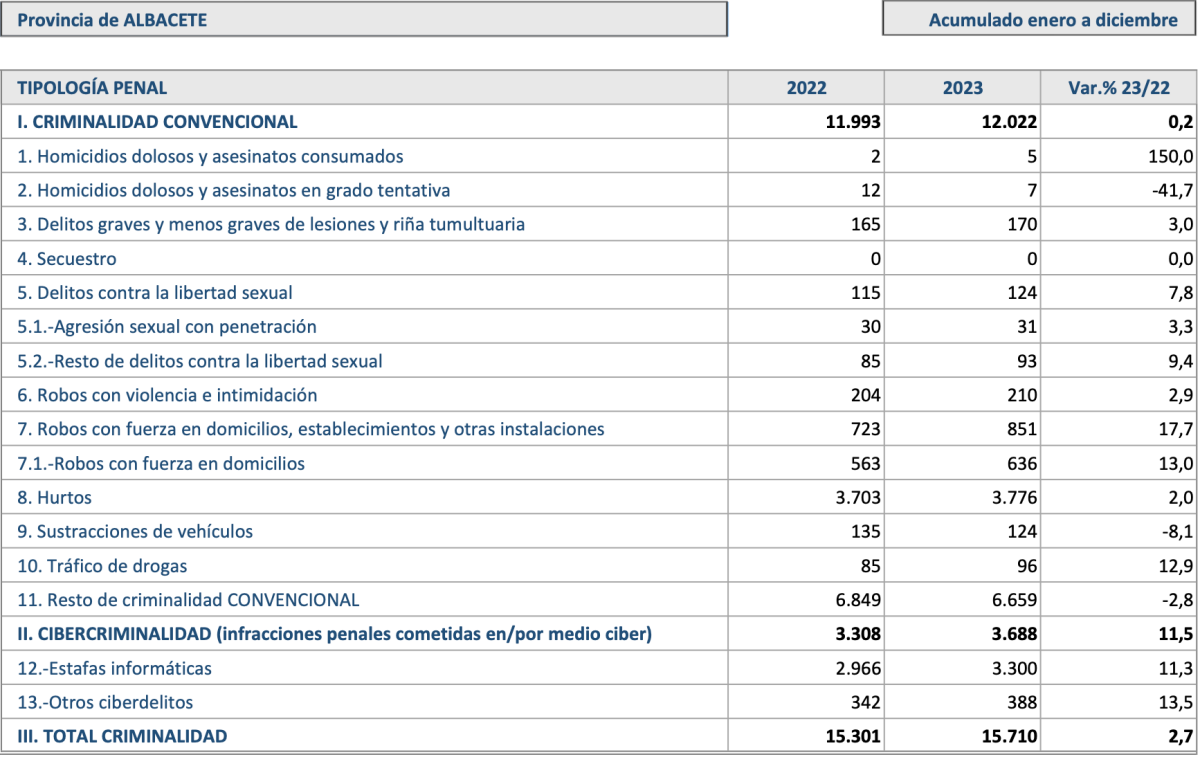1200x757 pixels.
Task: Click row '10. Tráfico de drogas'
Action: click(x=599, y=564)
